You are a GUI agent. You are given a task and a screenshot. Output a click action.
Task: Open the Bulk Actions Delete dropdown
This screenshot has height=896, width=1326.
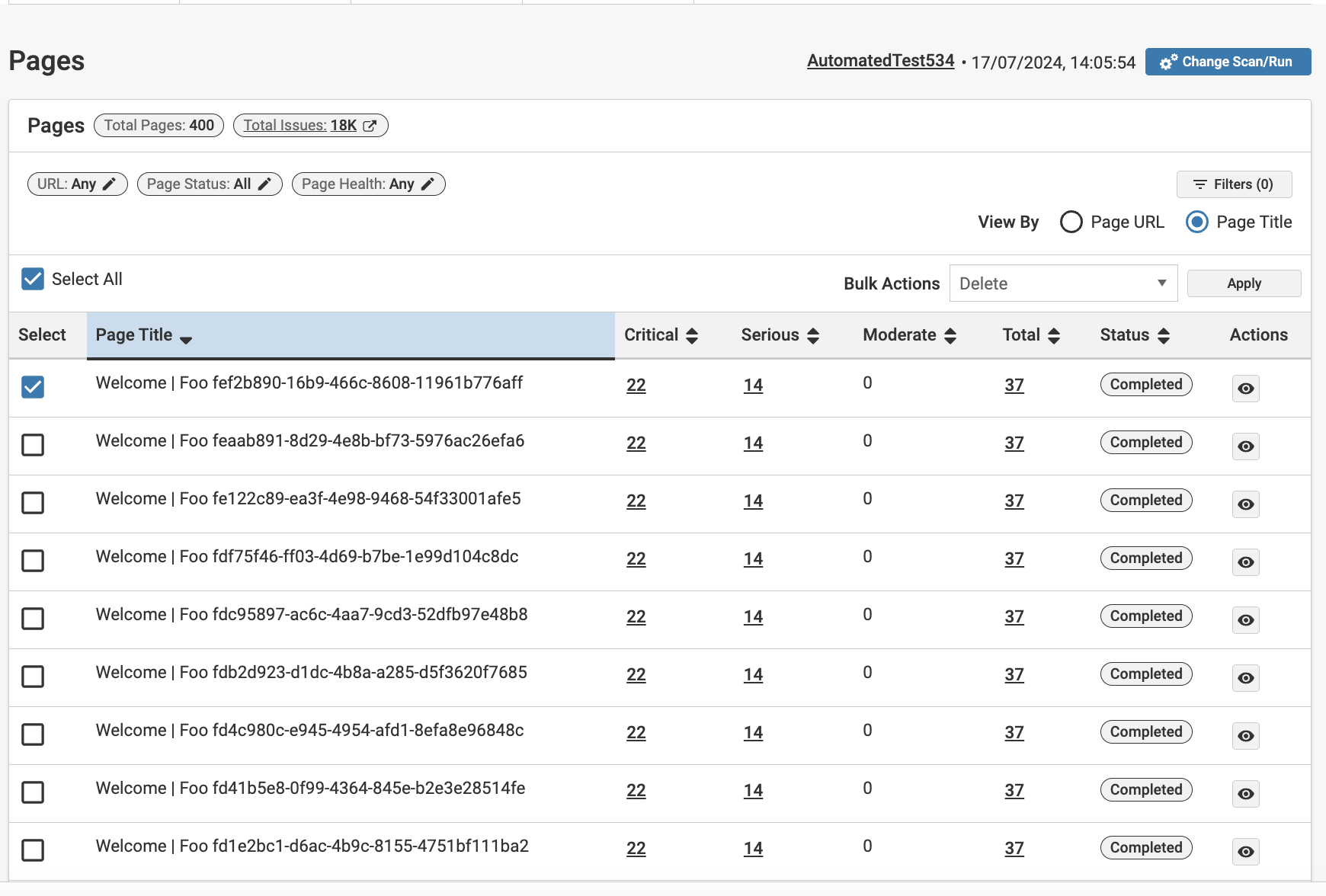click(x=1062, y=283)
